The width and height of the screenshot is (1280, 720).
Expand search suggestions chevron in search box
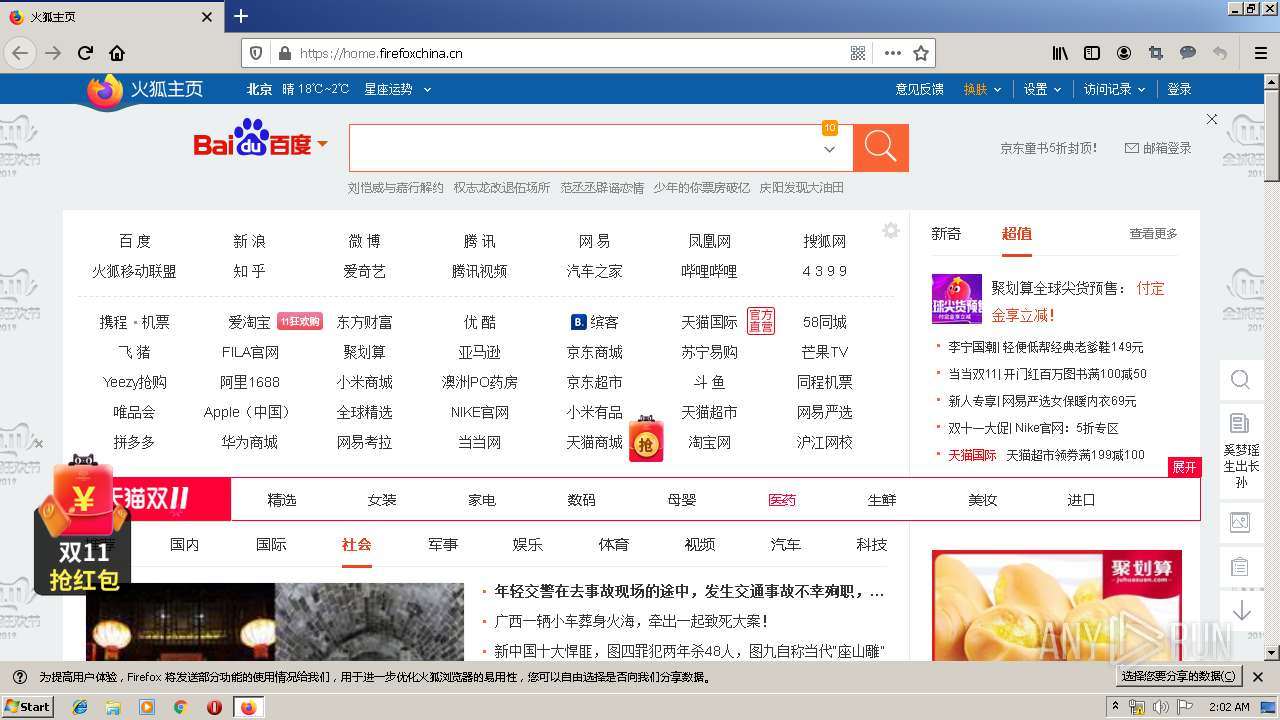pos(829,149)
